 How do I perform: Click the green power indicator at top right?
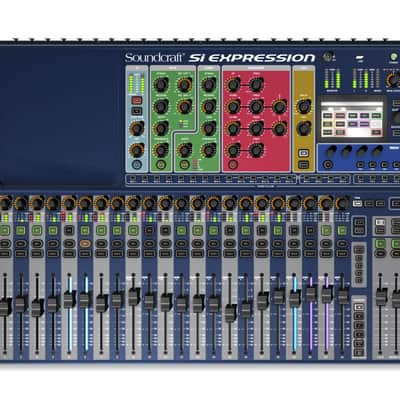pos(393,57)
